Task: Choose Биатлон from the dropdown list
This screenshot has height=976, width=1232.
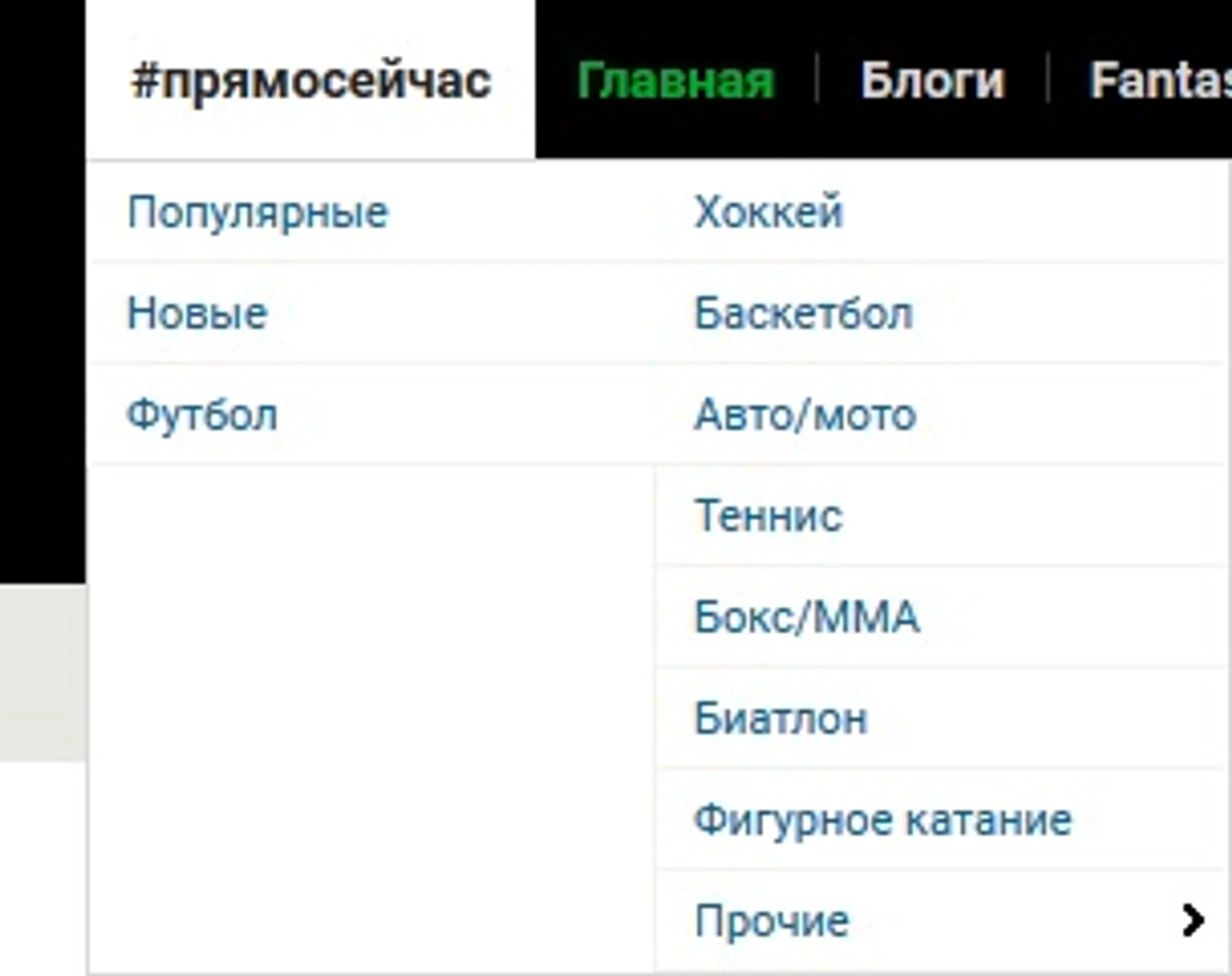Action: [781, 718]
